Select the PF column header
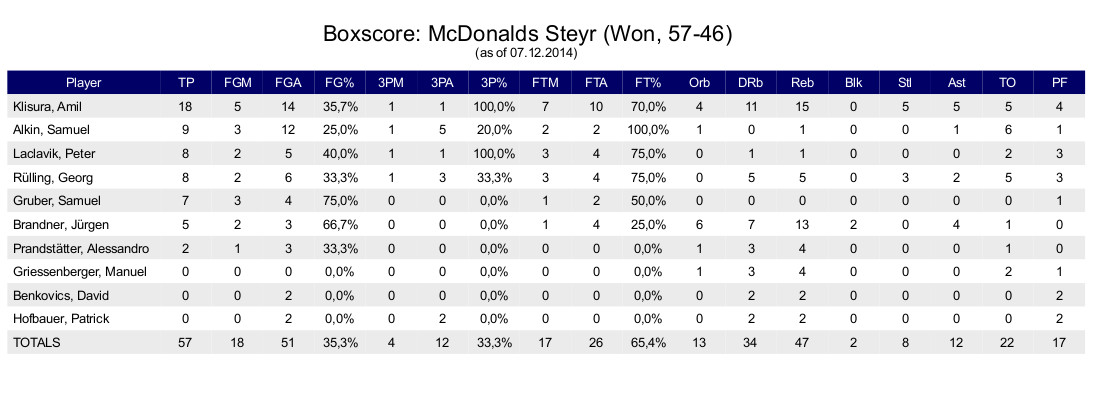 click(x=1060, y=83)
